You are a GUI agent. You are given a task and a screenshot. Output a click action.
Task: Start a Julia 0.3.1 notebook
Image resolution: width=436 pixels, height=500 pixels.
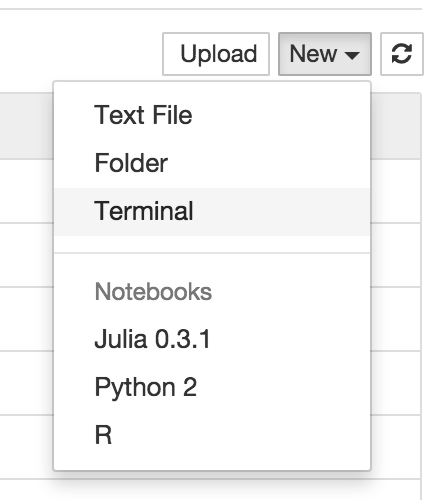pyautogui.click(x=212, y=339)
